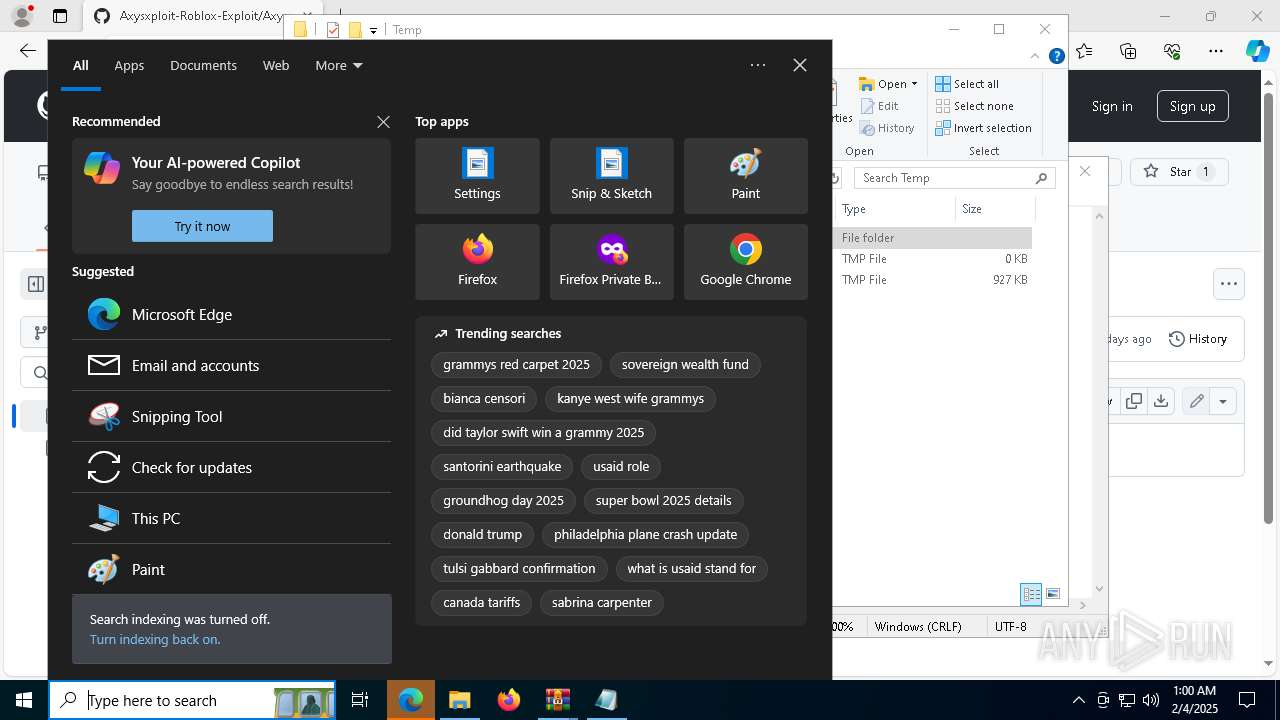Click Select none in Explorer ribbon

coord(974,106)
